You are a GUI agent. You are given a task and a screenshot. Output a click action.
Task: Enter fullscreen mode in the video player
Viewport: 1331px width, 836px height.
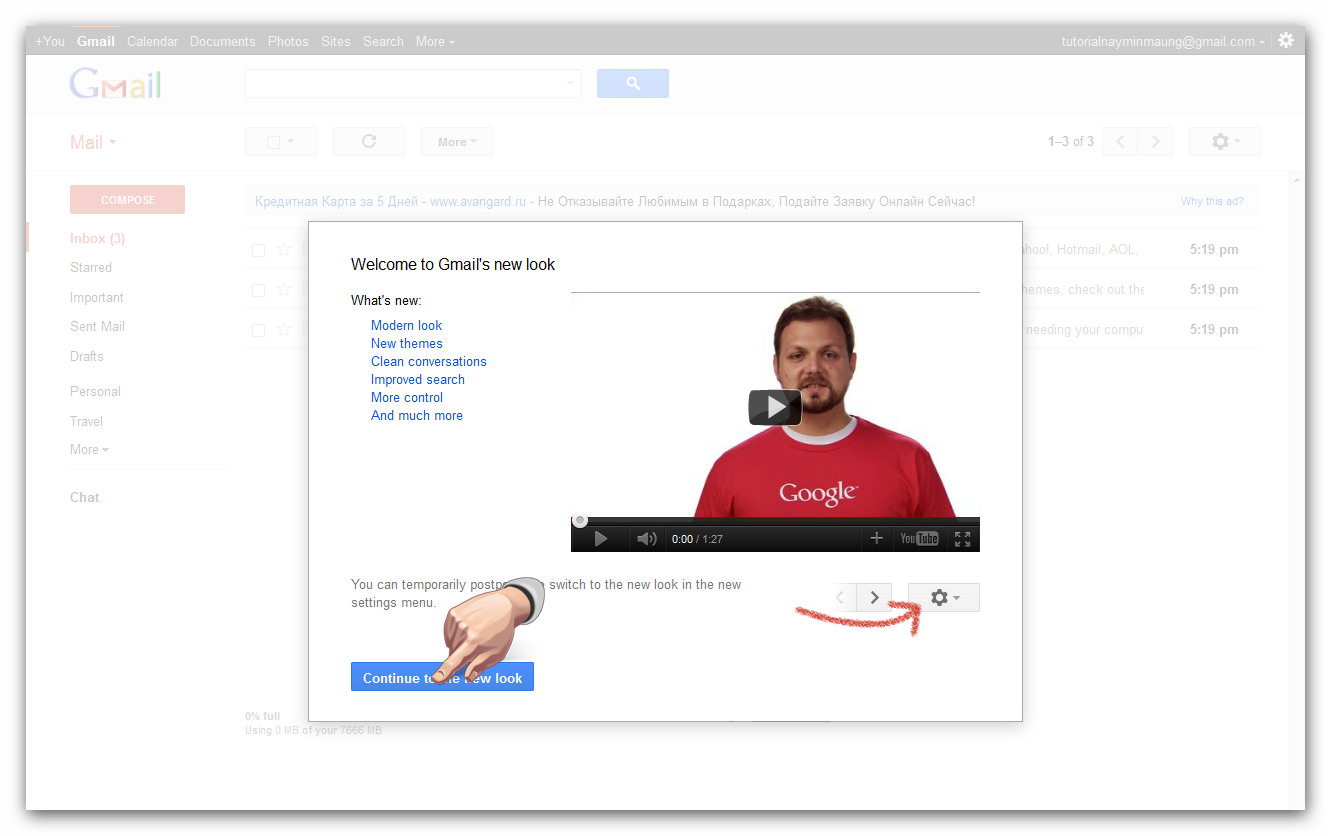962,539
